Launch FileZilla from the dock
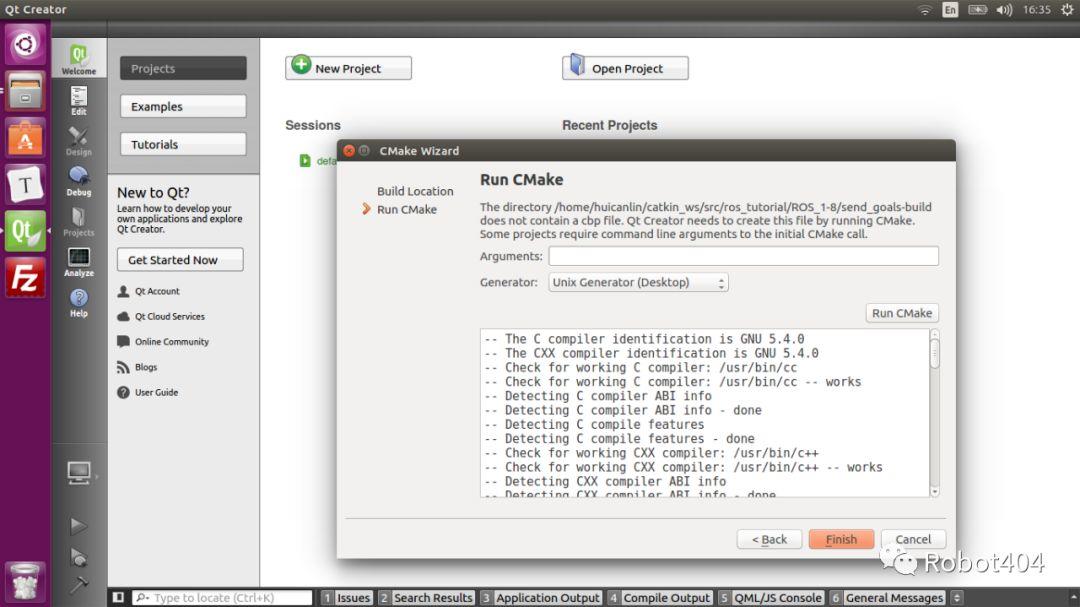Viewport: 1080px width, 607px height. [25, 278]
